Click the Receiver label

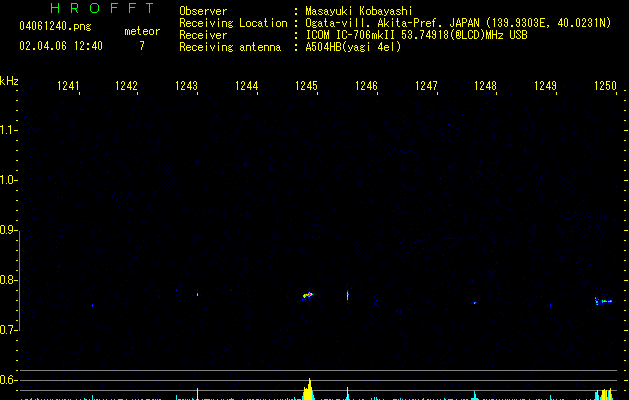pyautogui.click(x=203, y=35)
